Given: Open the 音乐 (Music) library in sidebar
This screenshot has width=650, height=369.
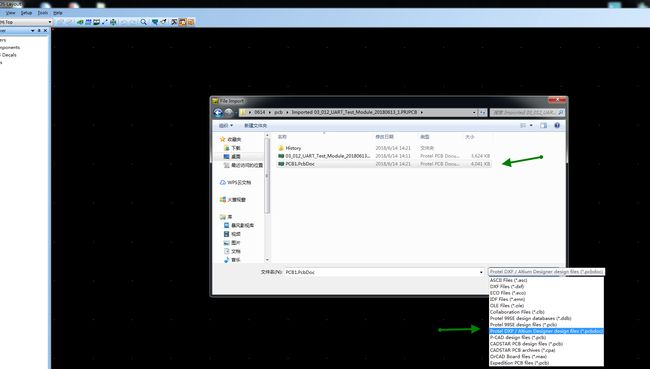Looking at the screenshot, I should 232,260.
